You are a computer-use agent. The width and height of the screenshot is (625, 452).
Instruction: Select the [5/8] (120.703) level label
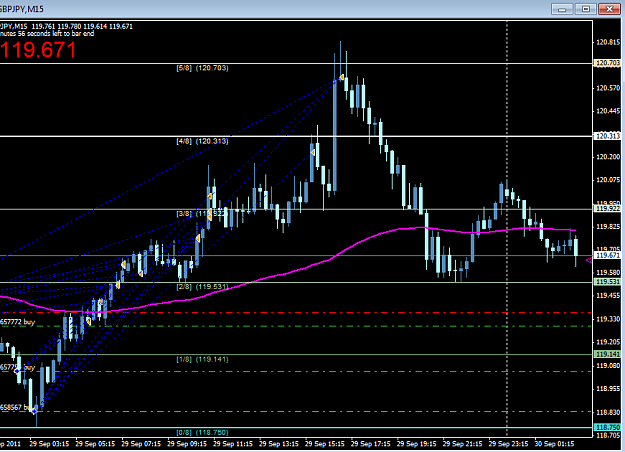(202, 68)
